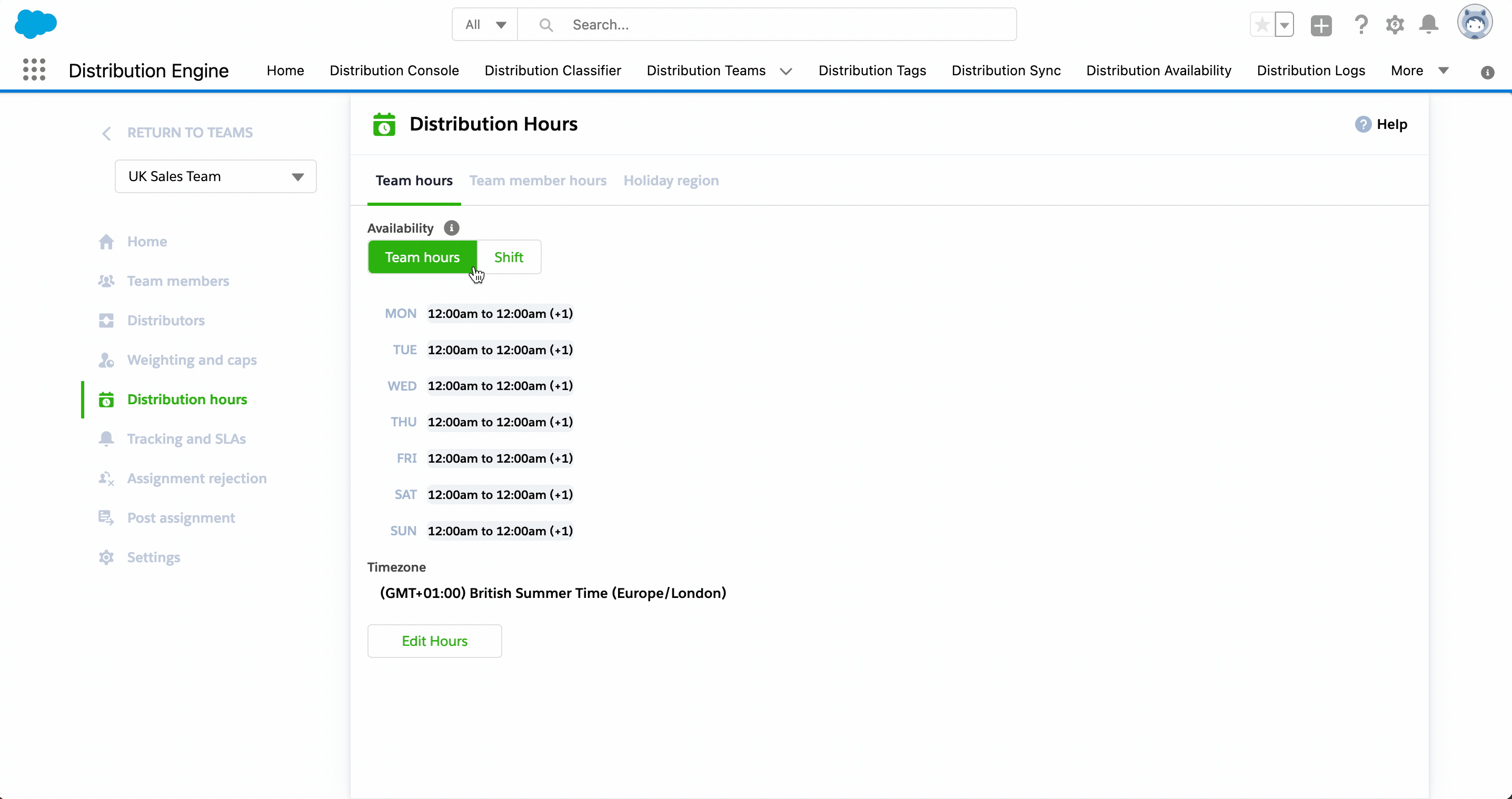Open Distributors in the sidebar
The width and height of the screenshot is (1512, 799).
[x=165, y=321]
